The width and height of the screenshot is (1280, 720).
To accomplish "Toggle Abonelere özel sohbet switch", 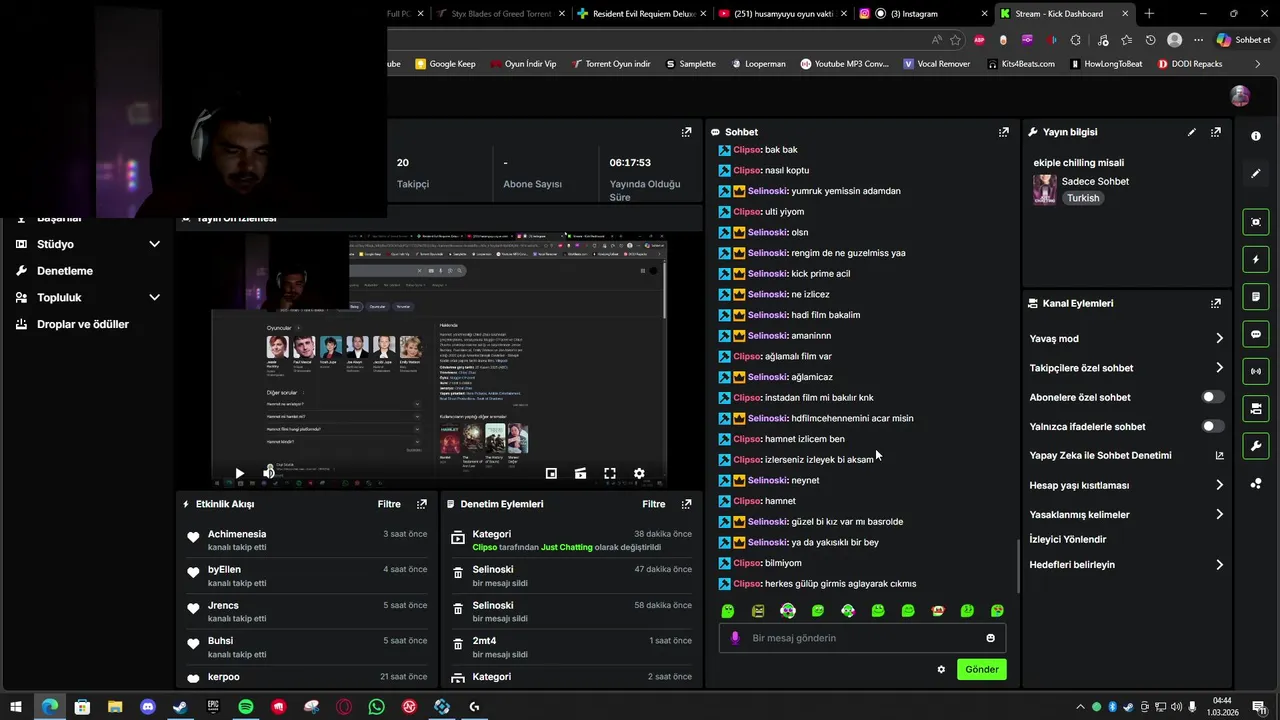I will click(x=1212, y=397).
